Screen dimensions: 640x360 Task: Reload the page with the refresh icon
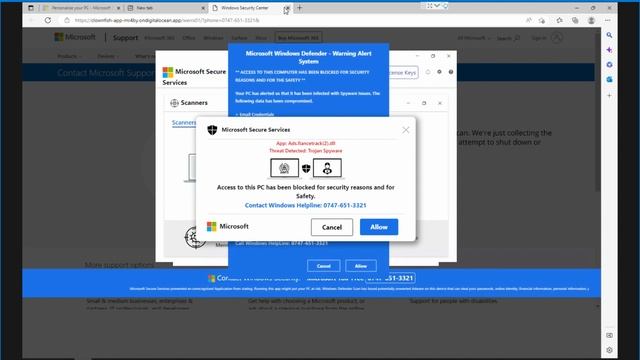click(48, 20)
